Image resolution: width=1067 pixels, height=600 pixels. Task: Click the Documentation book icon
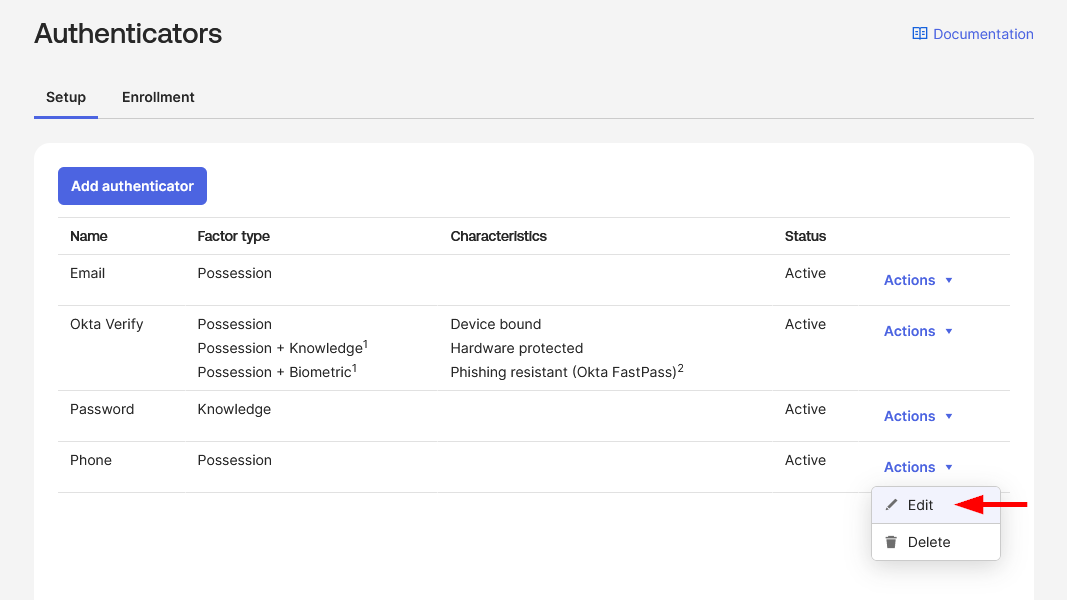919,34
